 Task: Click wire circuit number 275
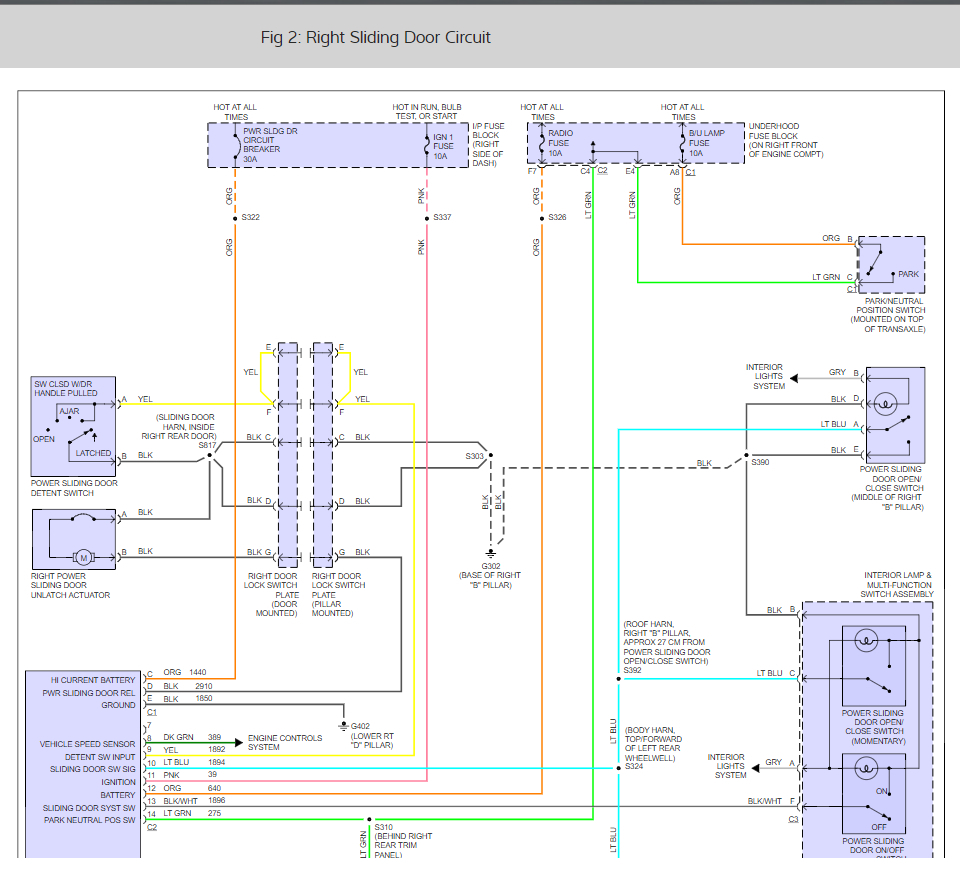point(214,813)
